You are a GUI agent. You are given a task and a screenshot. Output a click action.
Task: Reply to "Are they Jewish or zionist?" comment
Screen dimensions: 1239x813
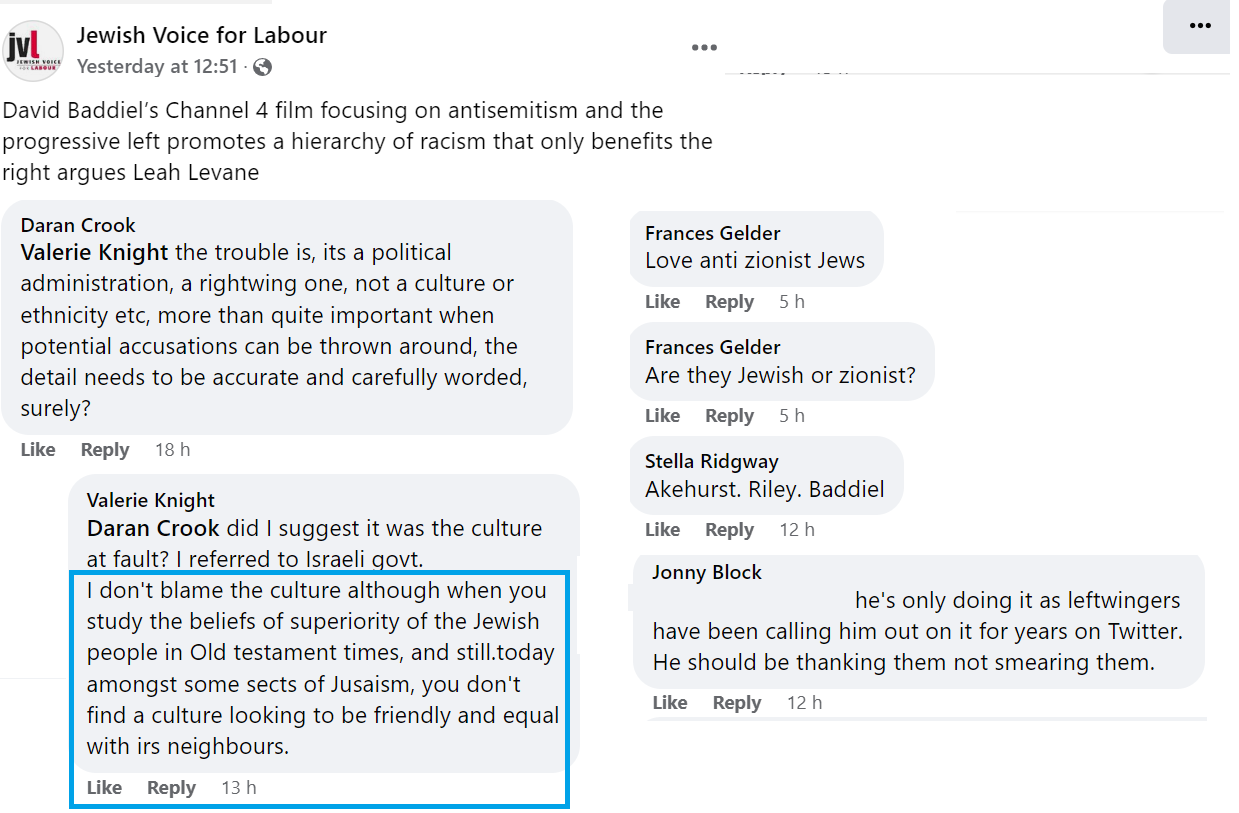click(729, 416)
